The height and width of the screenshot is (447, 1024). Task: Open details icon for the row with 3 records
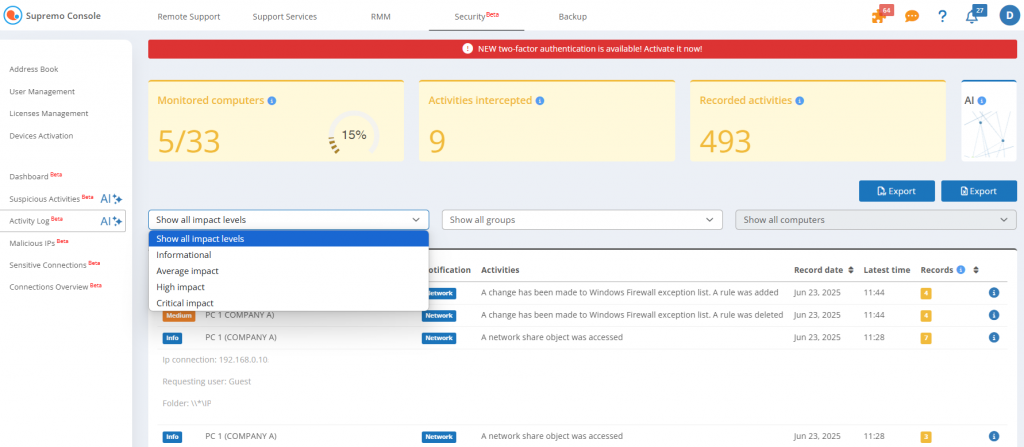pos(993,436)
